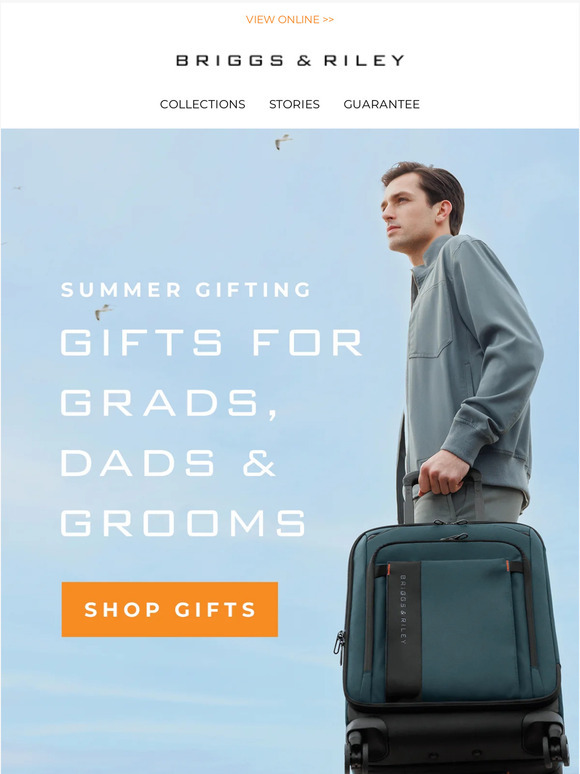Open the Guarantee navigation link
Viewport: 580px width, 774px height.
pos(382,104)
